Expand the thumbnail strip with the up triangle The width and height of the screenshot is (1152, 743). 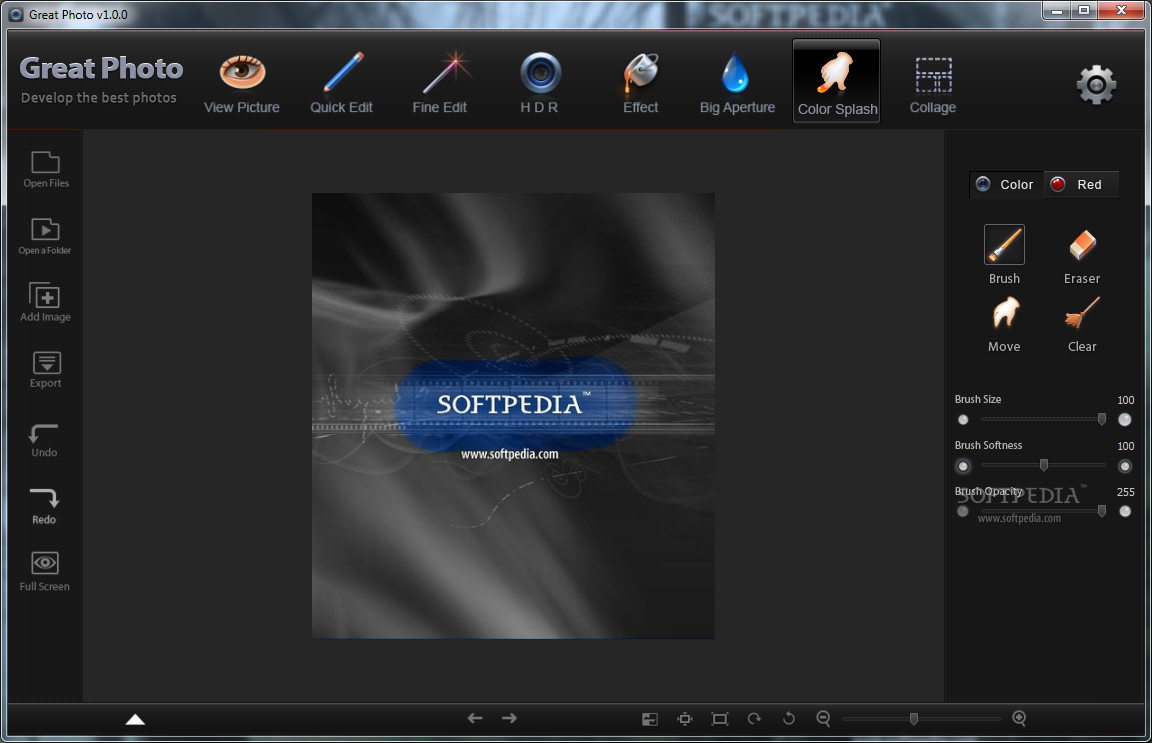pos(135,719)
